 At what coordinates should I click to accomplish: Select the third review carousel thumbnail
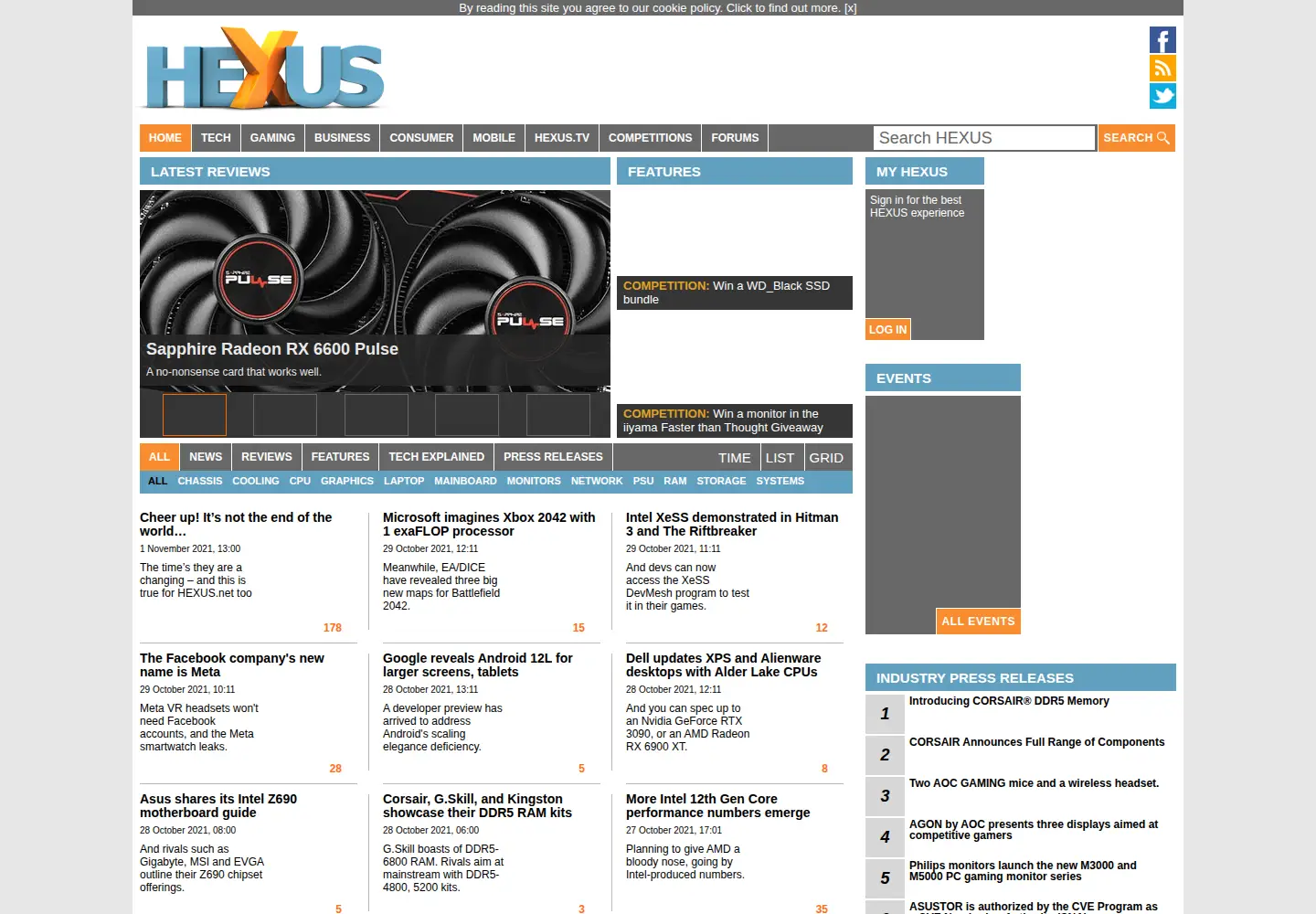point(377,415)
